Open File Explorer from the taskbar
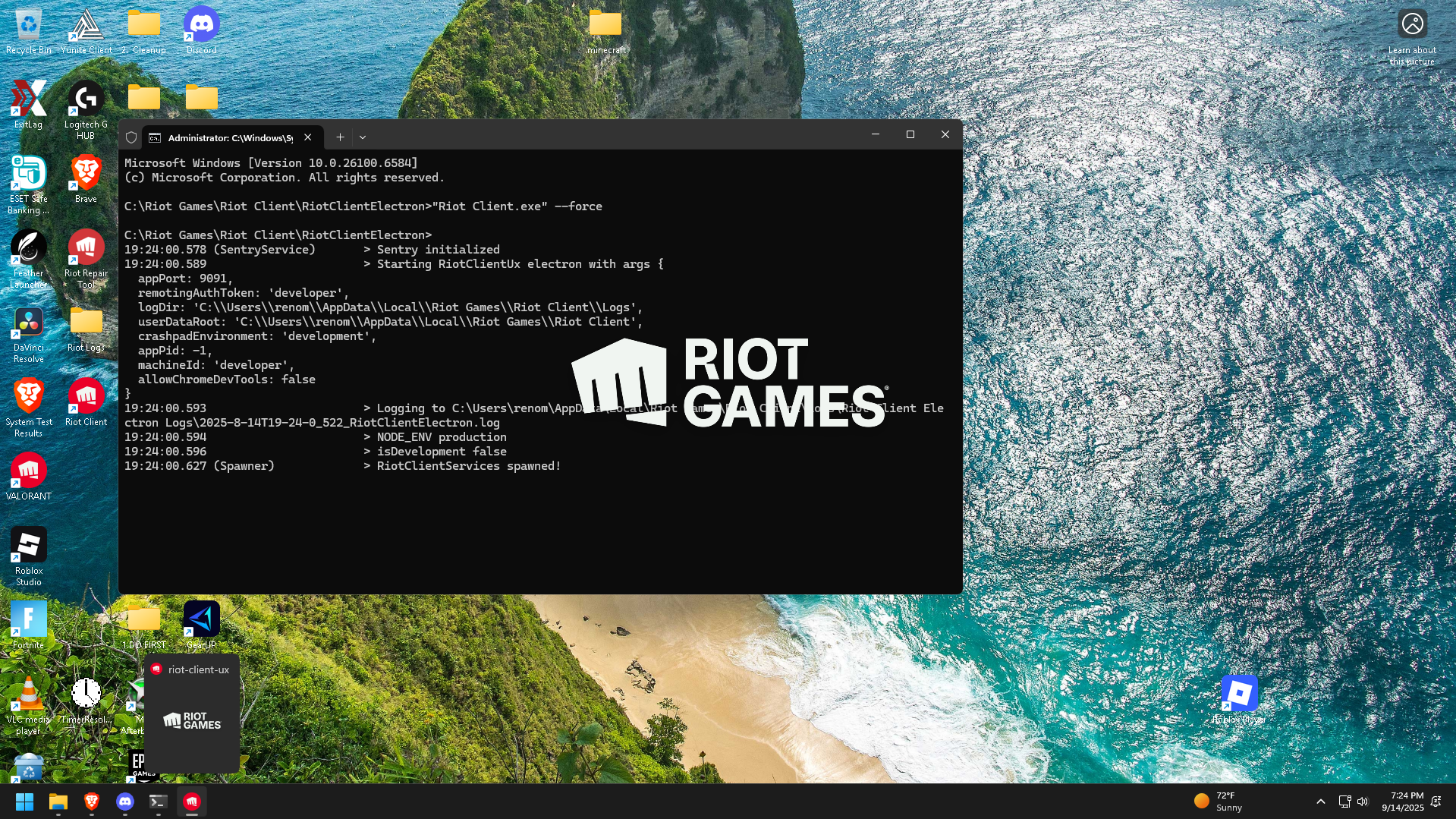The width and height of the screenshot is (1456, 819). pos(58,802)
